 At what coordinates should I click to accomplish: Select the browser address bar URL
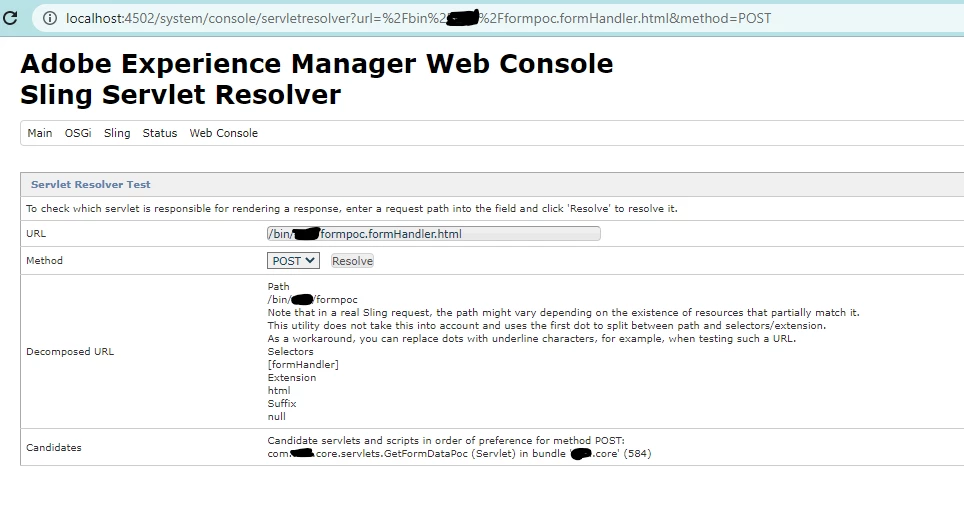click(418, 18)
